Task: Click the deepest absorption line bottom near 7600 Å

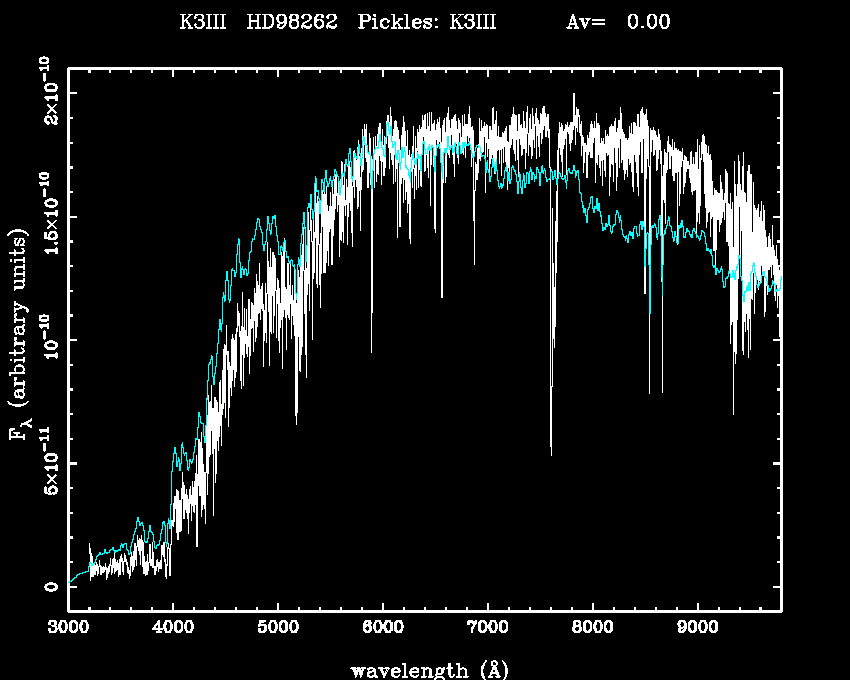Action: [551, 453]
